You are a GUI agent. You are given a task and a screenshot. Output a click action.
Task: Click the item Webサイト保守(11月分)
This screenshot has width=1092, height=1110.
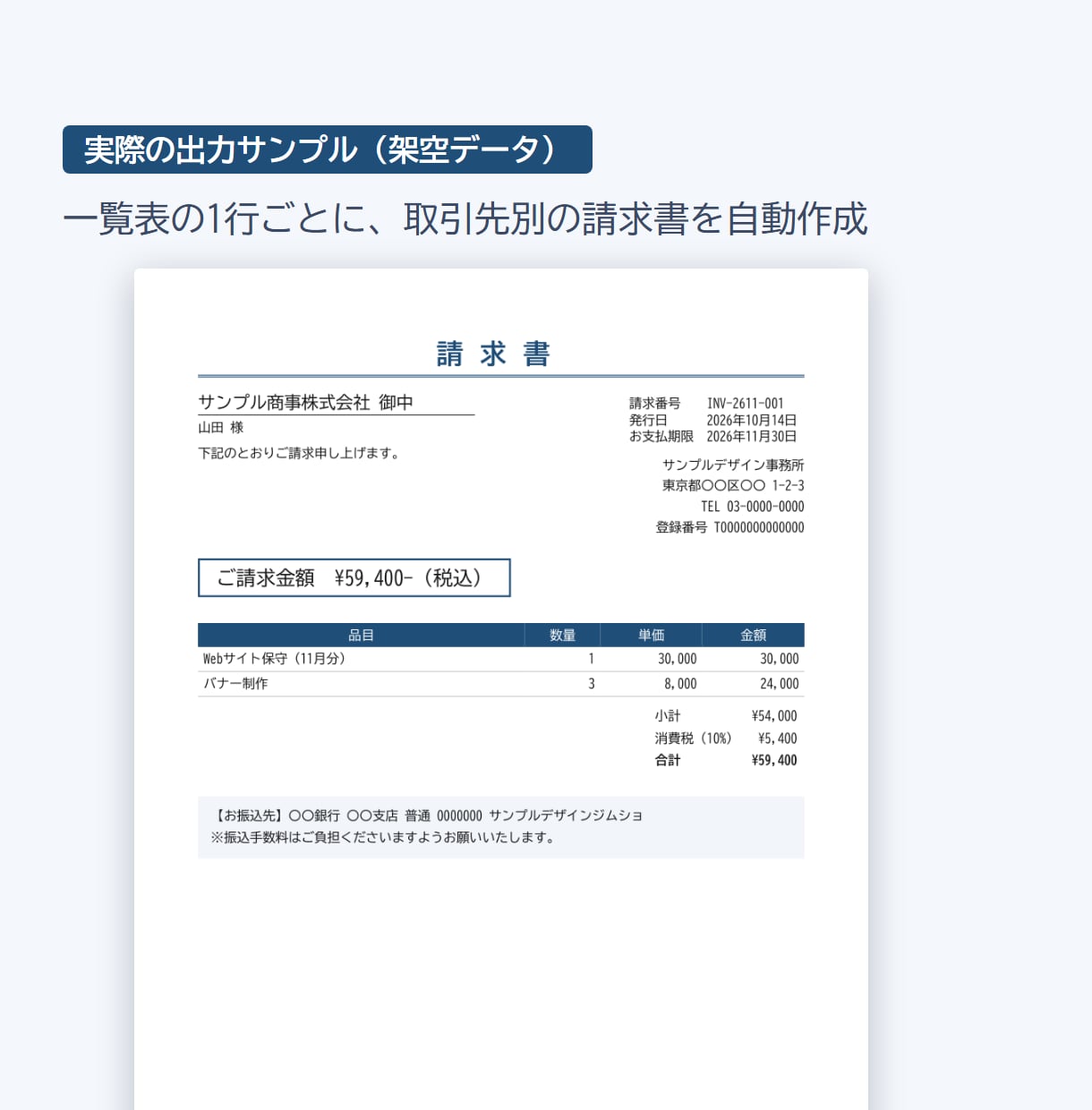(x=274, y=659)
